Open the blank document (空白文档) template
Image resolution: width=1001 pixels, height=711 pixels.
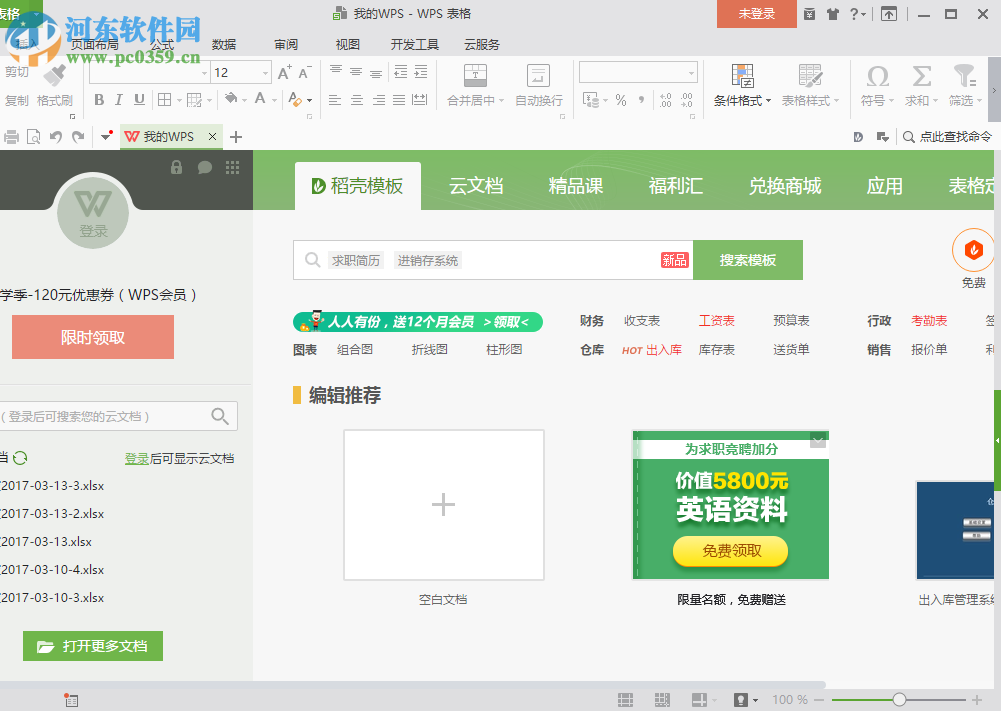point(443,504)
